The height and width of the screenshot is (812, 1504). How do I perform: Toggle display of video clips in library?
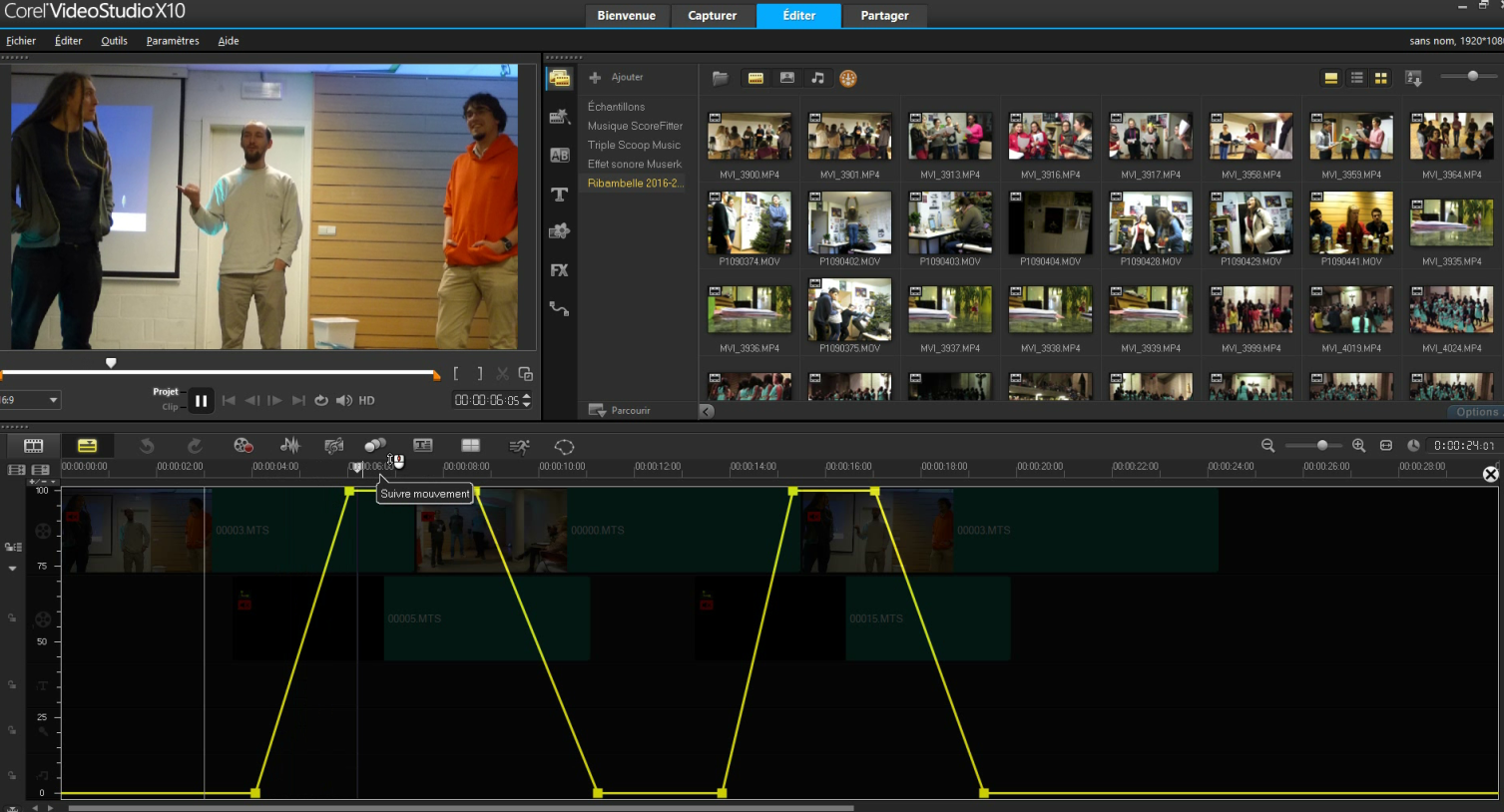coord(755,78)
